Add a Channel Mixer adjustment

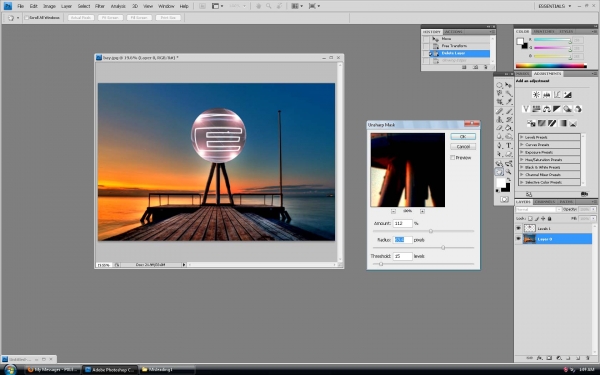(x=578, y=109)
